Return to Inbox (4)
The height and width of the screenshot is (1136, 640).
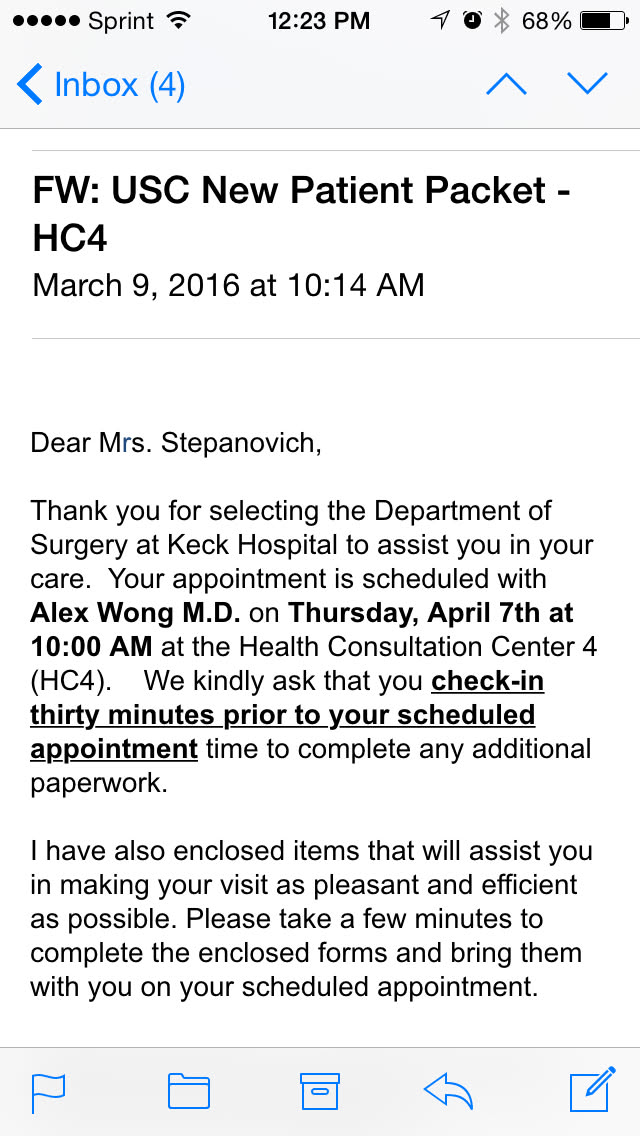coord(119,85)
